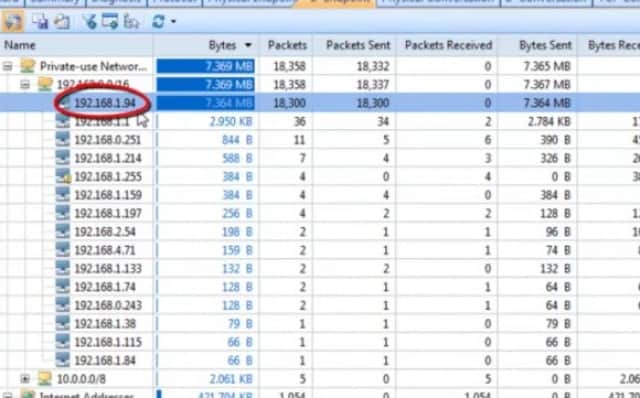Click the Private-use Networ... folder icon
The width and height of the screenshot is (640, 398).
tap(28, 66)
